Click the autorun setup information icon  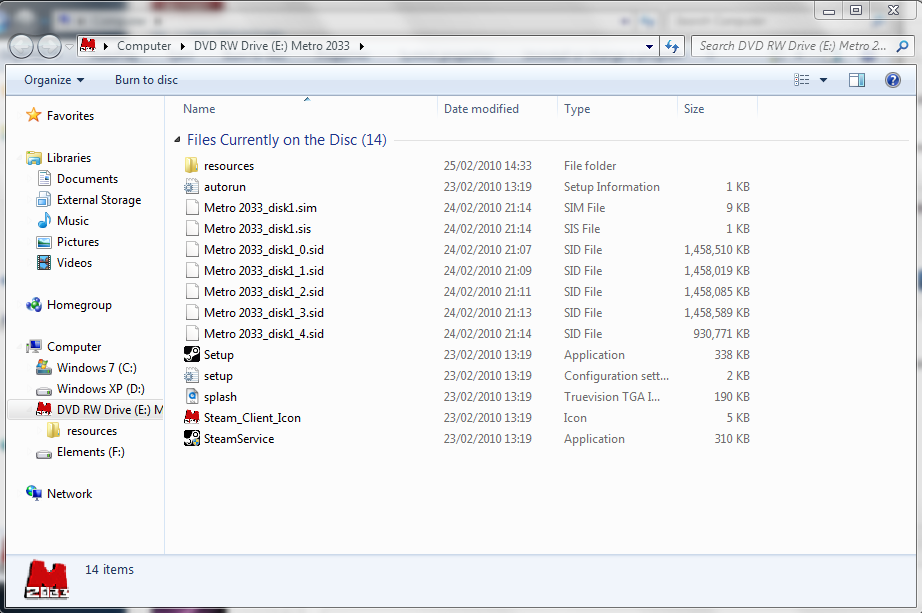click(x=192, y=187)
